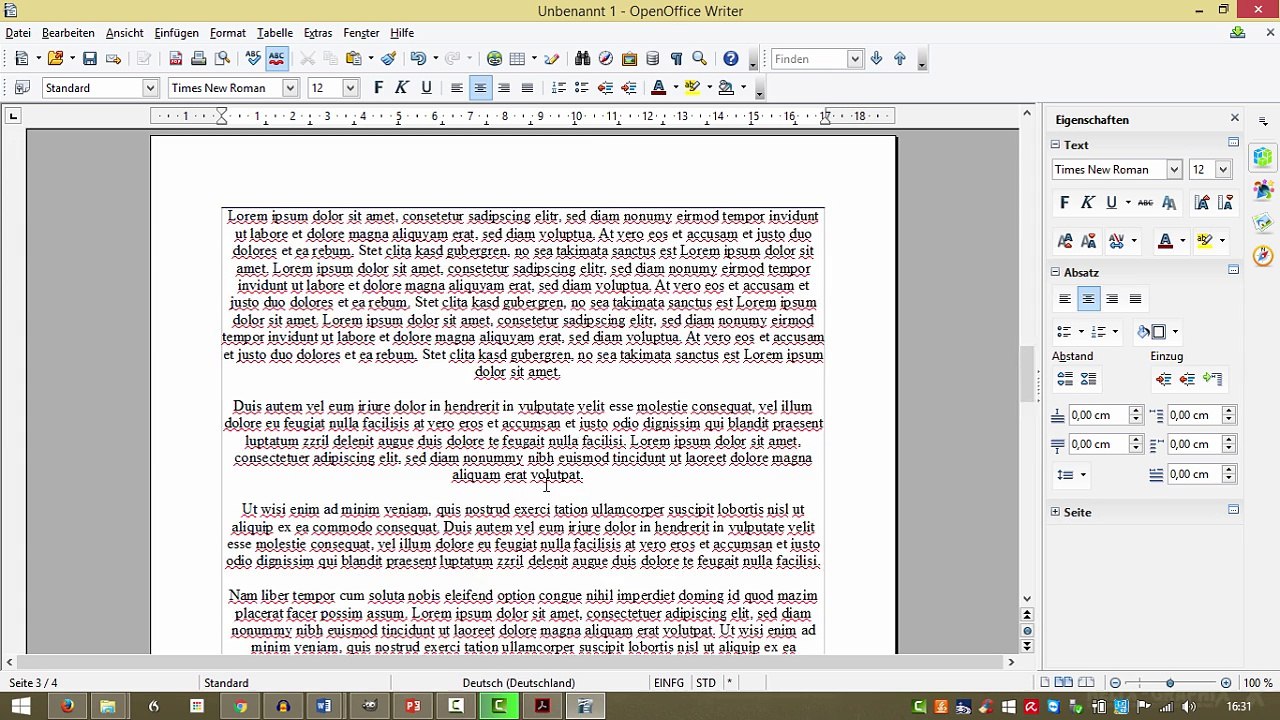Open the Zoom magnifier icon
This screenshot has height=720, width=1280.
pyautogui.click(x=700, y=59)
